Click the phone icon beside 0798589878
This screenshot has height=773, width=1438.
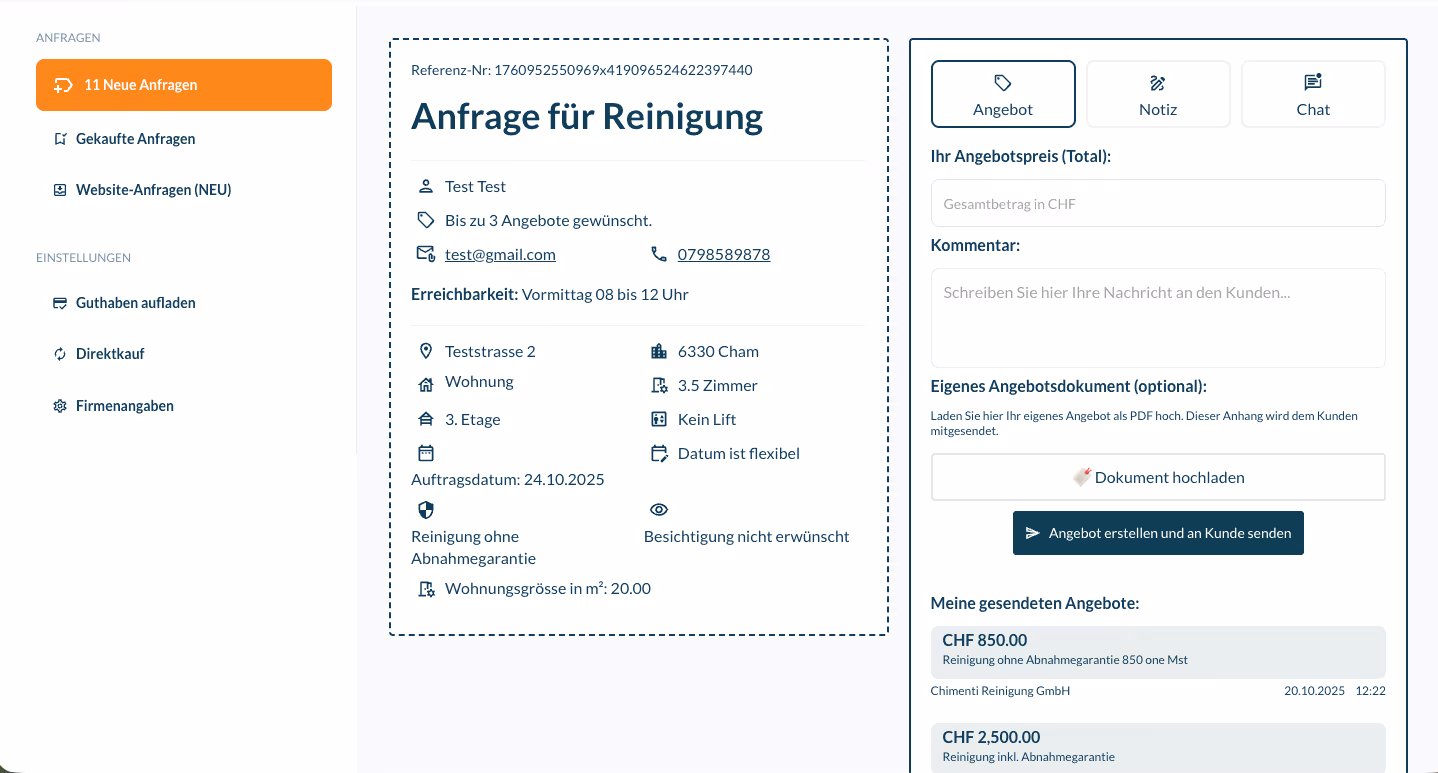[x=659, y=253]
